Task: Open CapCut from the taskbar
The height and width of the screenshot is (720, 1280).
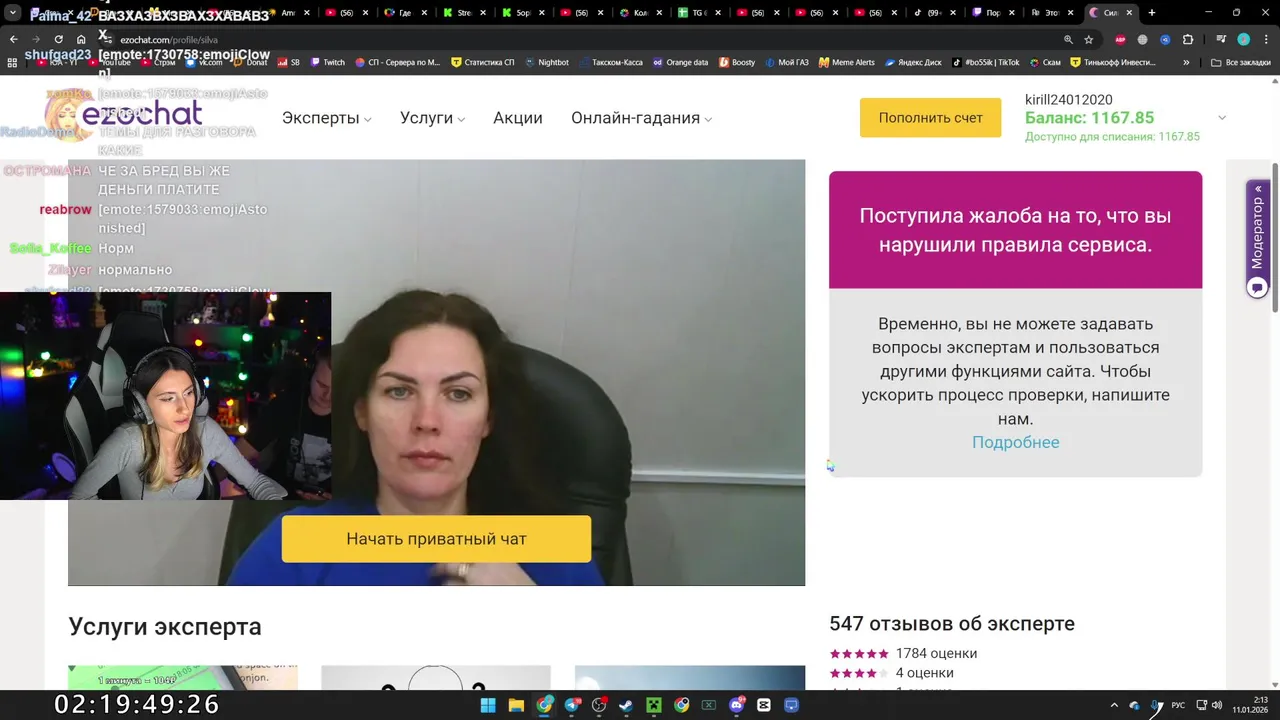Action: [764, 705]
